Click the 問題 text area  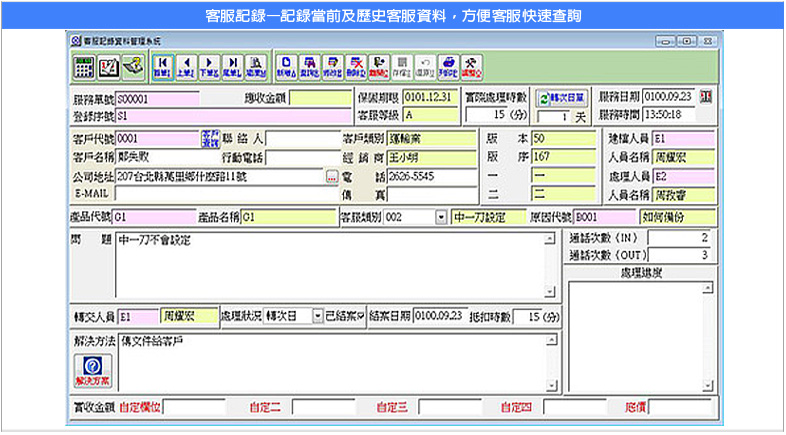328,265
